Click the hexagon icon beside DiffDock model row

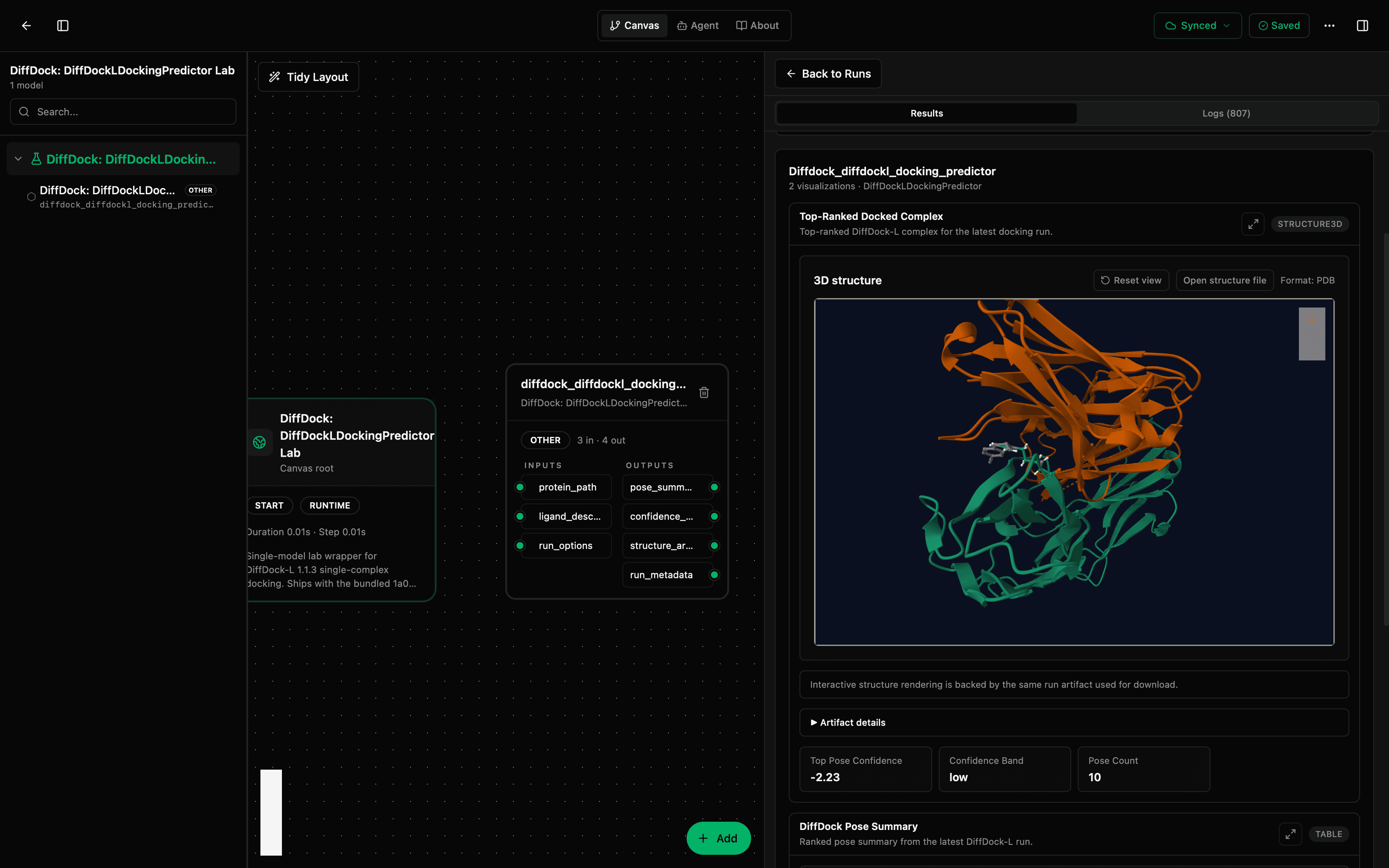31,197
